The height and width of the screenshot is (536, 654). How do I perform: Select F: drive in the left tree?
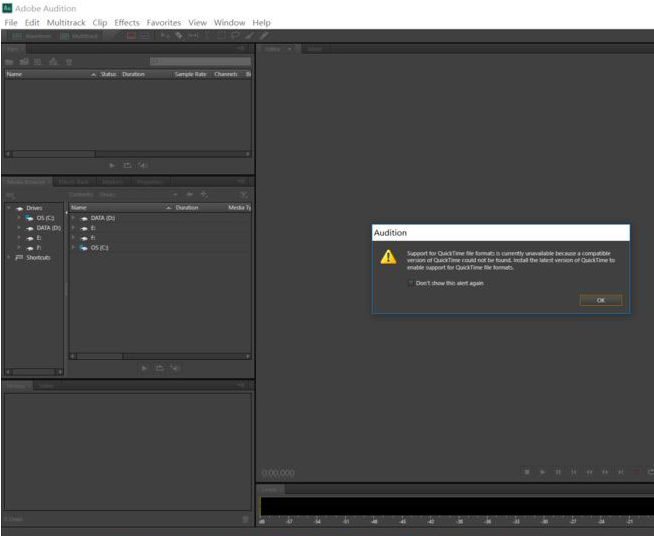[39, 248]
